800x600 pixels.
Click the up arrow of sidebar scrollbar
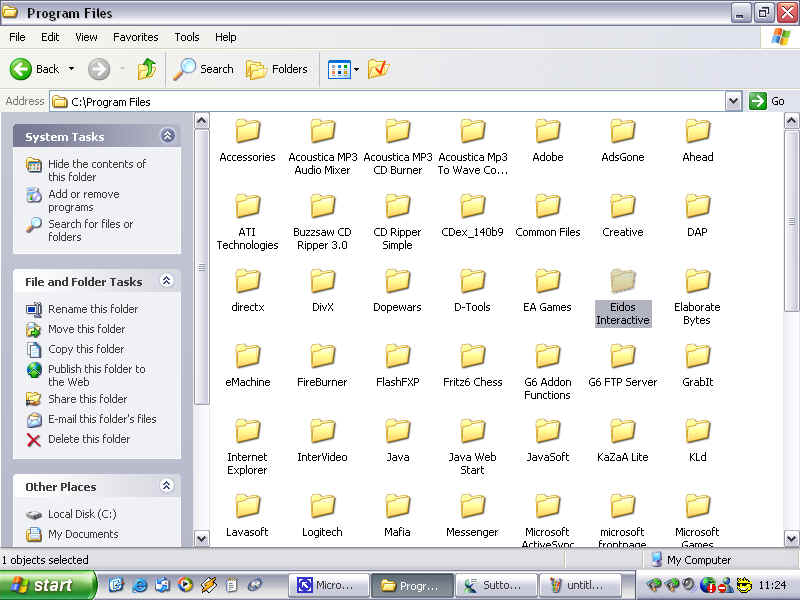pos(202,121)
